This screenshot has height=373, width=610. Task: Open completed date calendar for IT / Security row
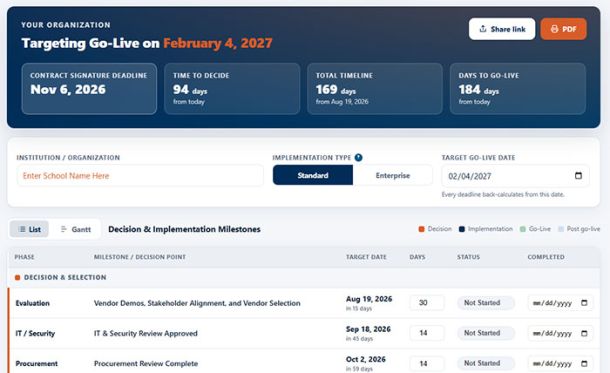(584, 333)
